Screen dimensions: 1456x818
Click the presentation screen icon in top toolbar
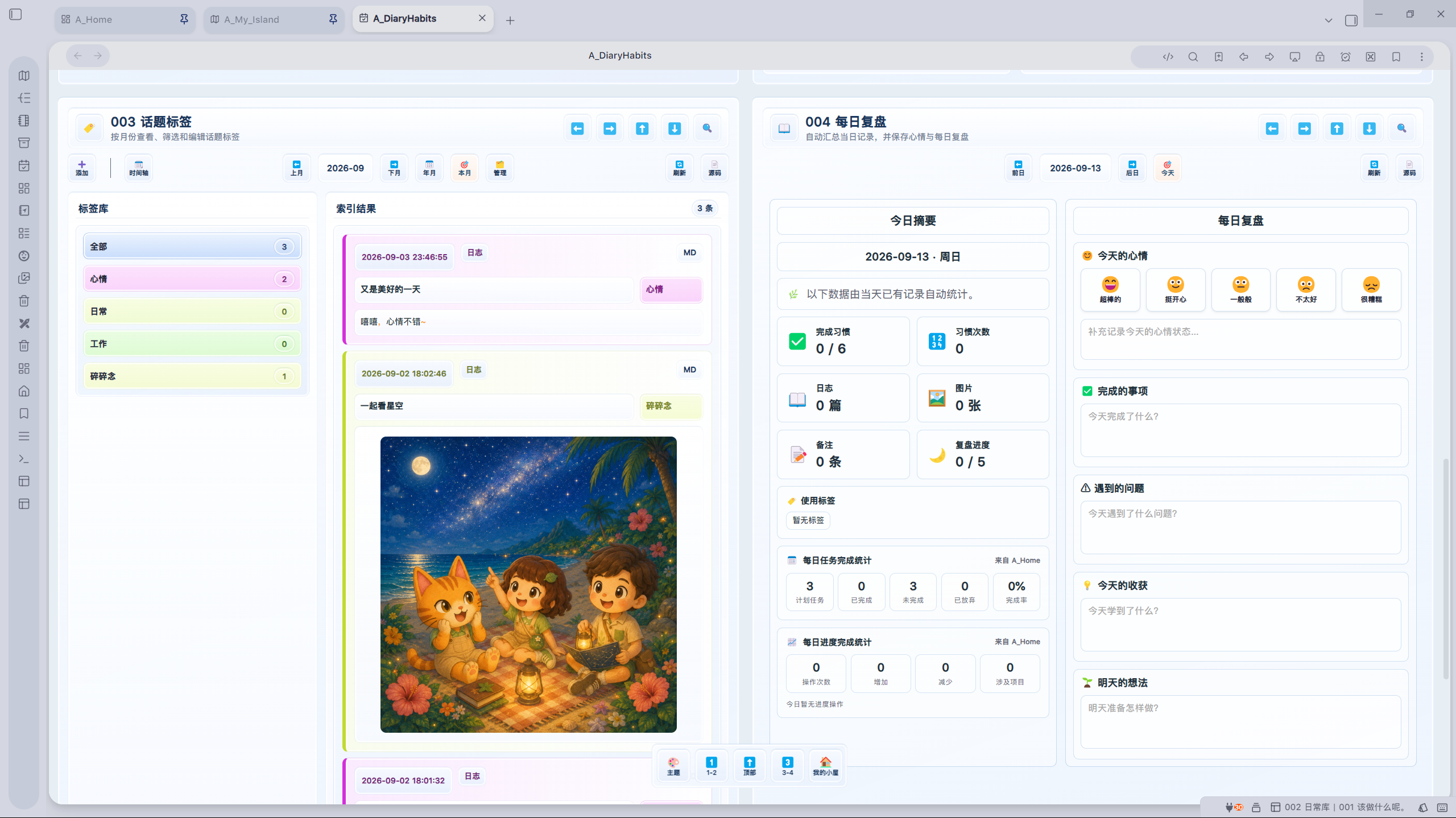coord(1295,57)
